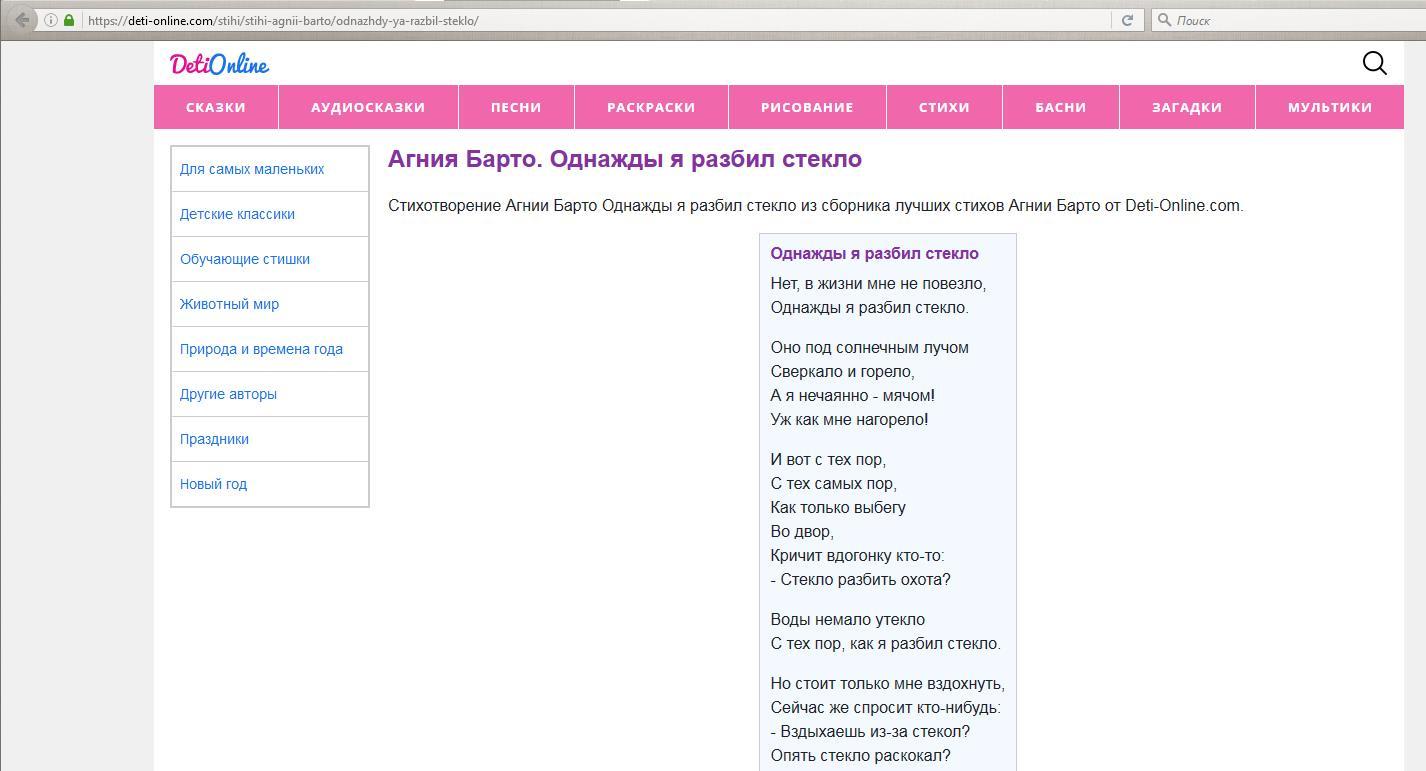Viewport: 1426px width, 771px height.
Task: Click the DetiOnline logo
Action: coord(219,64)
